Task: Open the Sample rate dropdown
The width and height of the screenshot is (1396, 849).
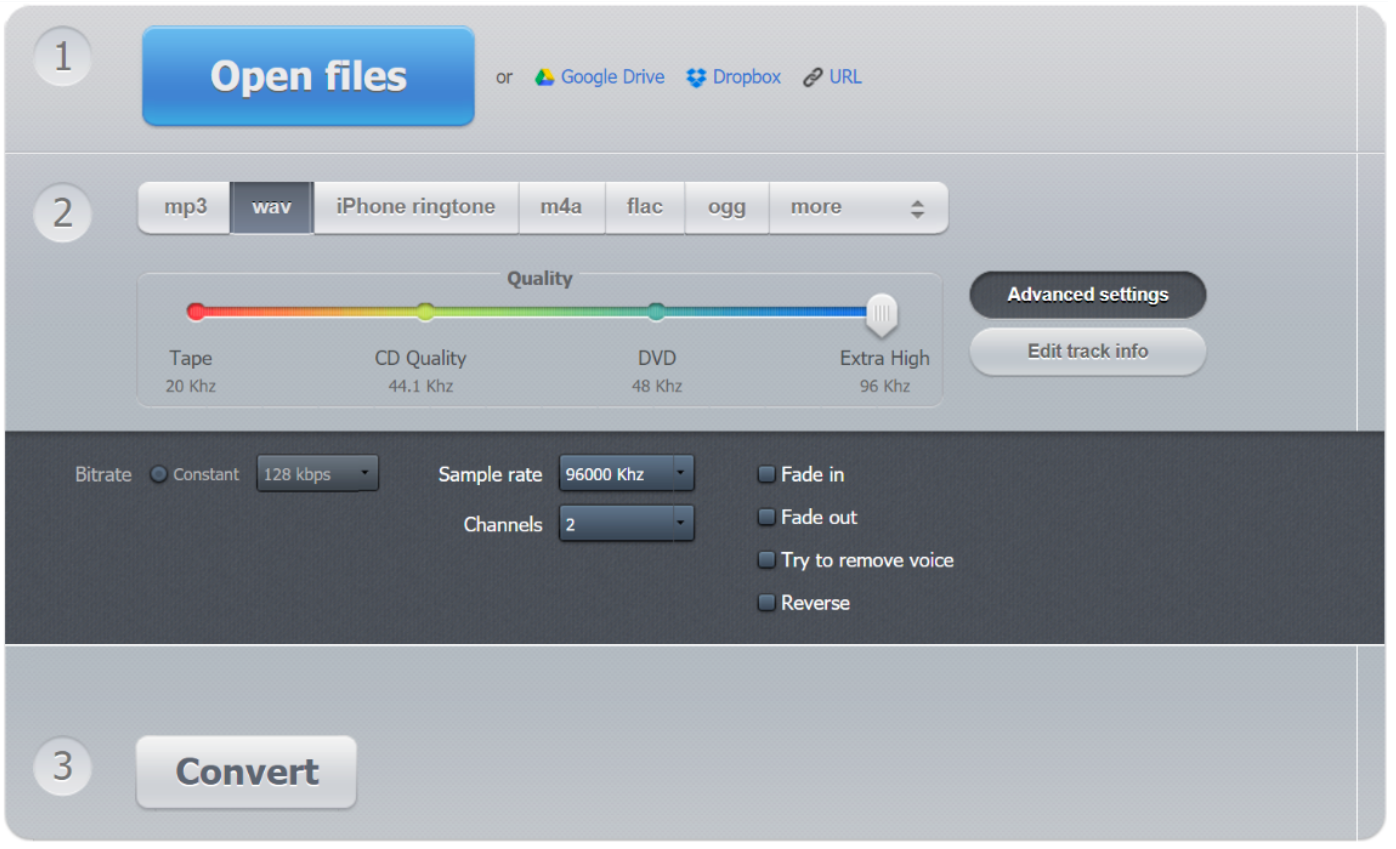Action: click(x=626, y=474)
